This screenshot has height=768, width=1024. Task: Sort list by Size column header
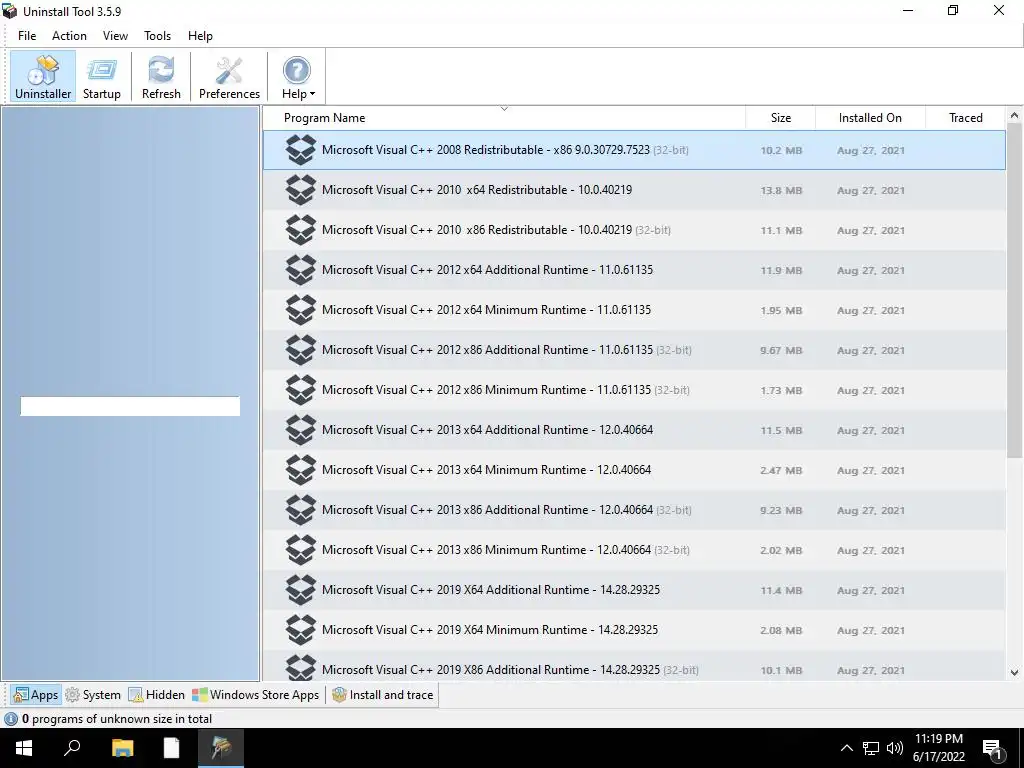[780, 118]
